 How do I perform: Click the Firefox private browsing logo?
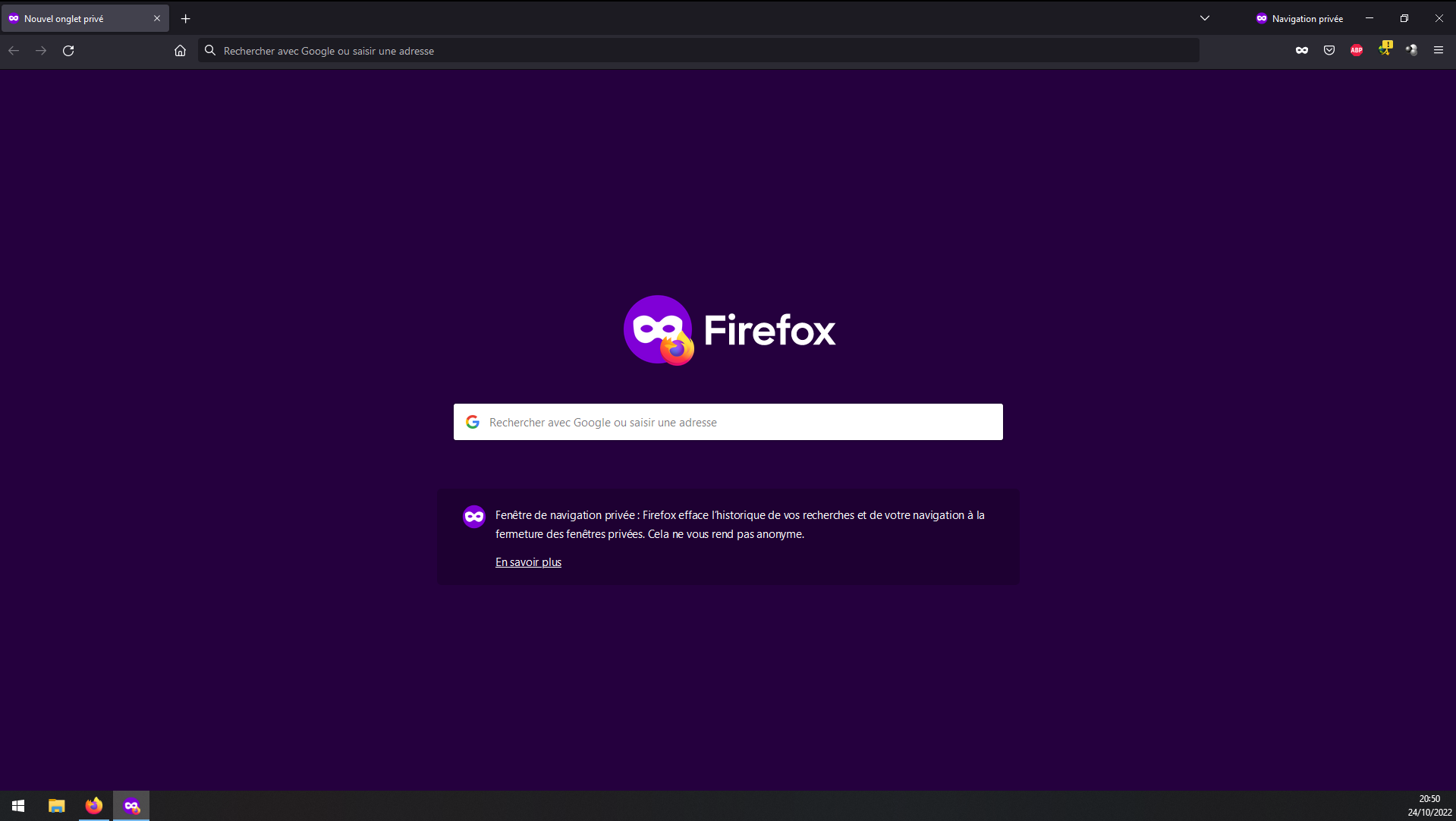(659, 330)
